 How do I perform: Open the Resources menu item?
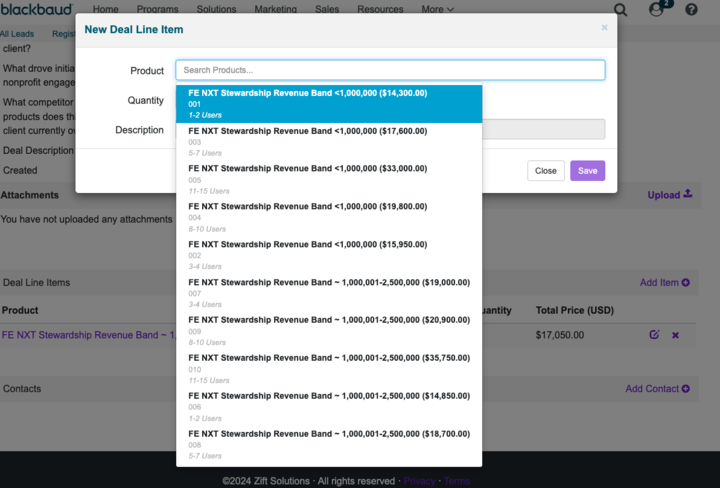coord(380,9)
